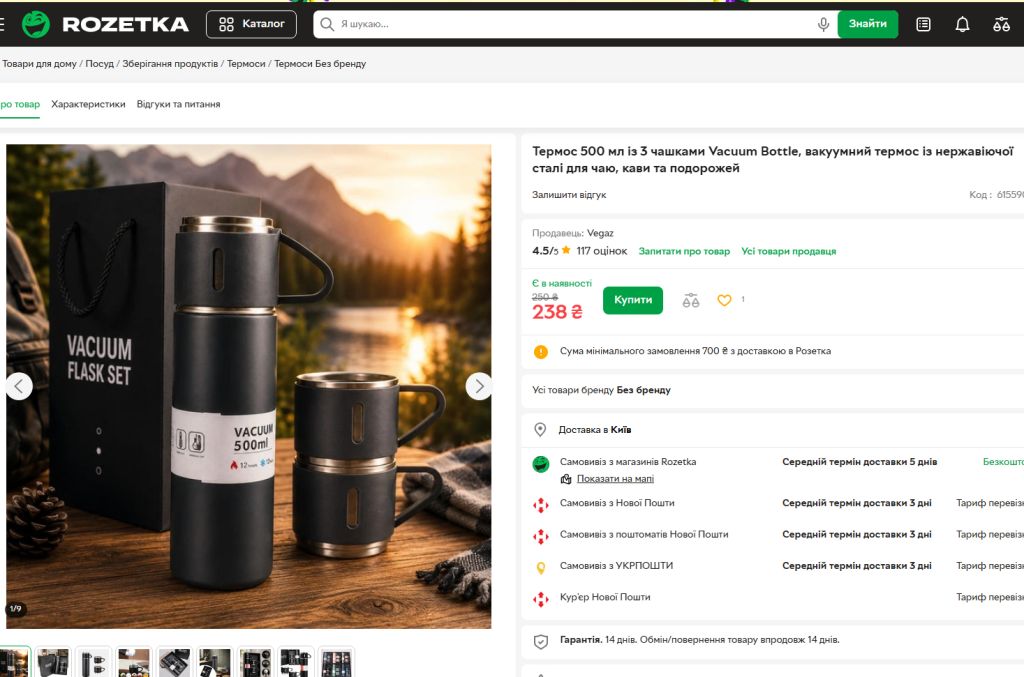The height and width of the screenshot is (677, 1024).
Task: Focus the Я шукаю search field
Action: 575,24
